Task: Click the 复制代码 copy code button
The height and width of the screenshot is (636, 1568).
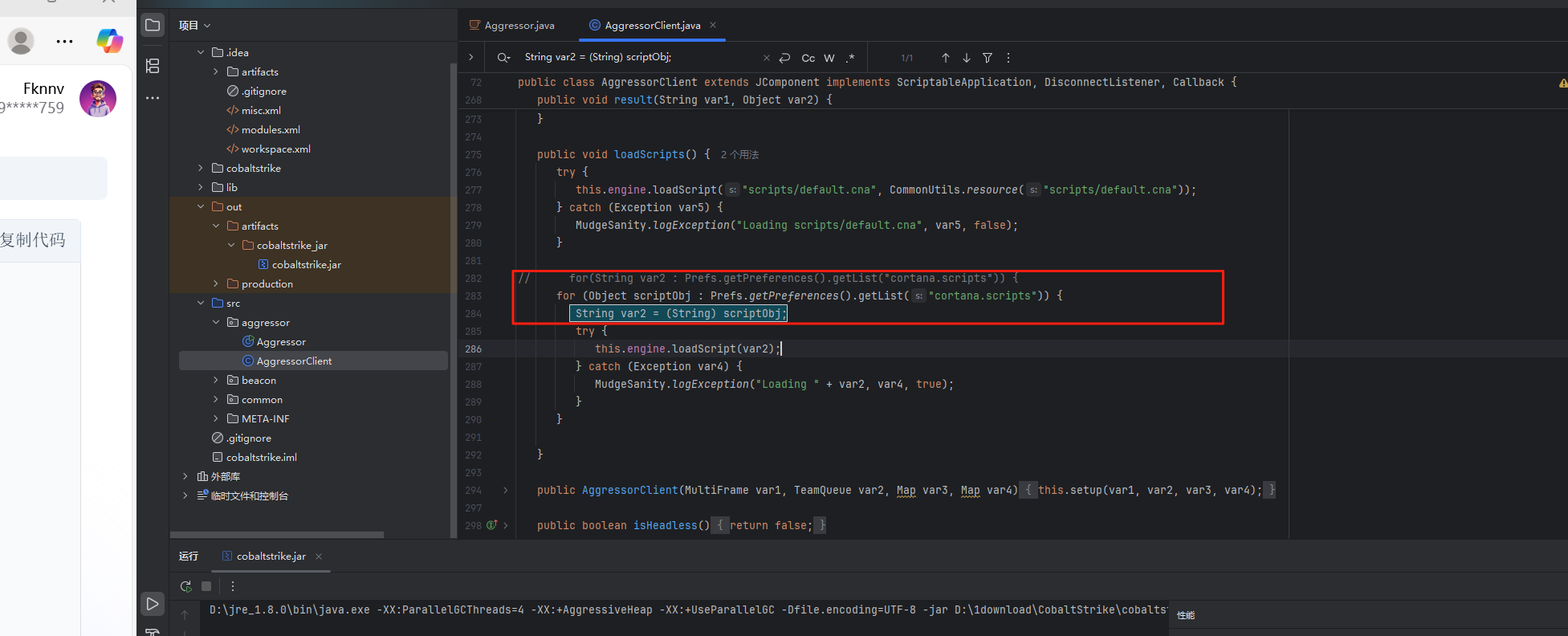Action: click(32, 240)
